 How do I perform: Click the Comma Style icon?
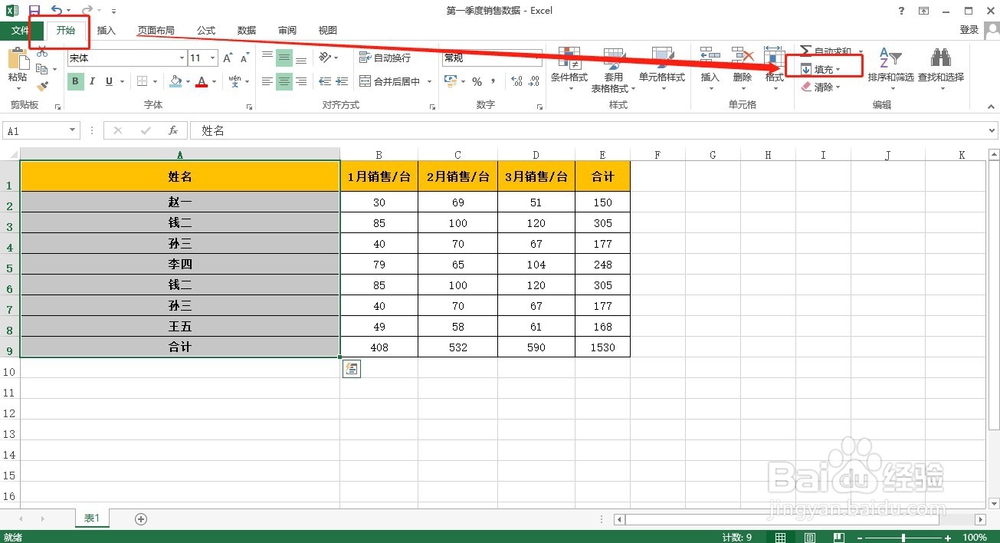coord(493,81)
